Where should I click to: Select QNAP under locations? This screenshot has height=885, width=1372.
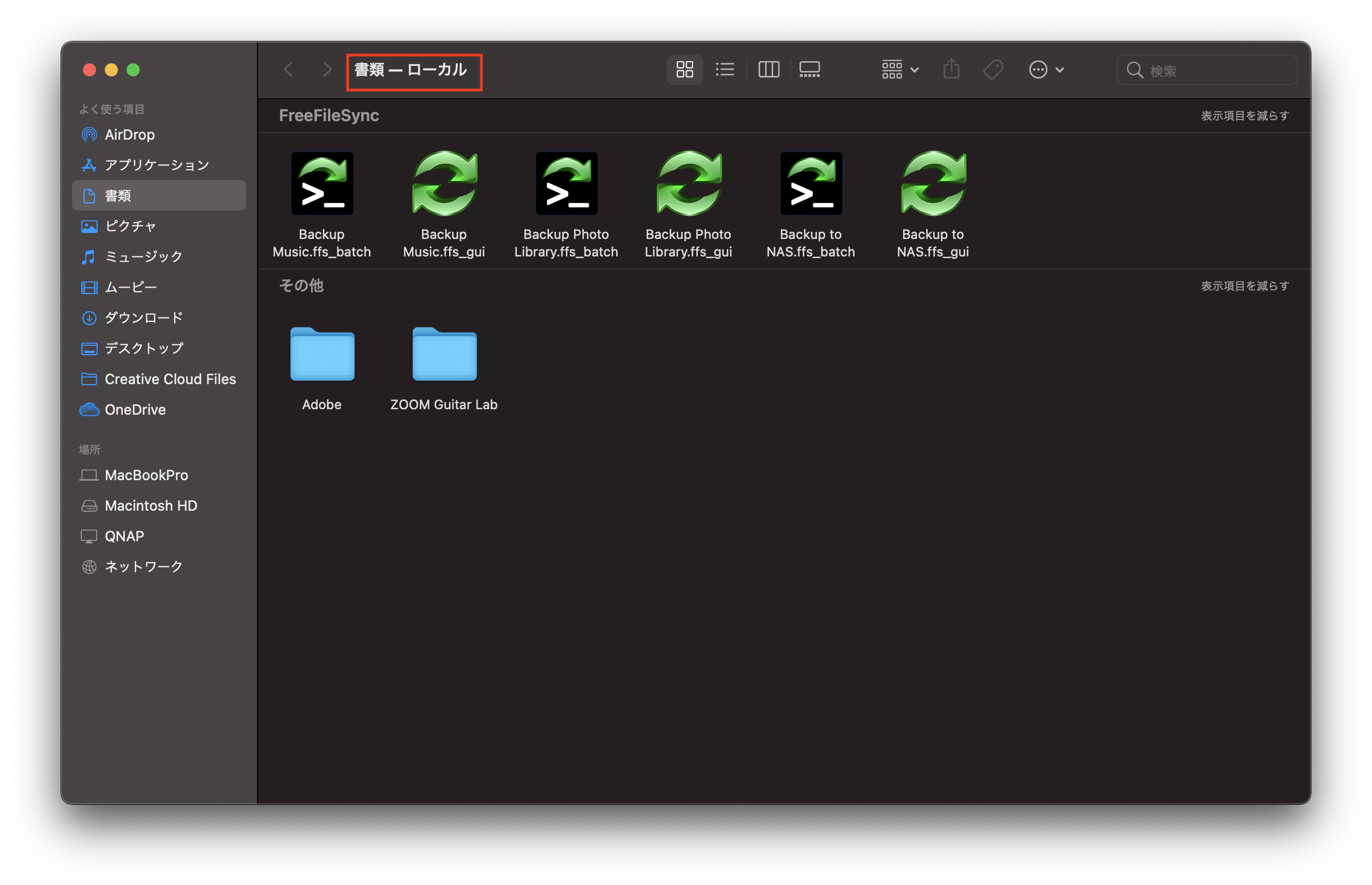(x=124, y=536)
